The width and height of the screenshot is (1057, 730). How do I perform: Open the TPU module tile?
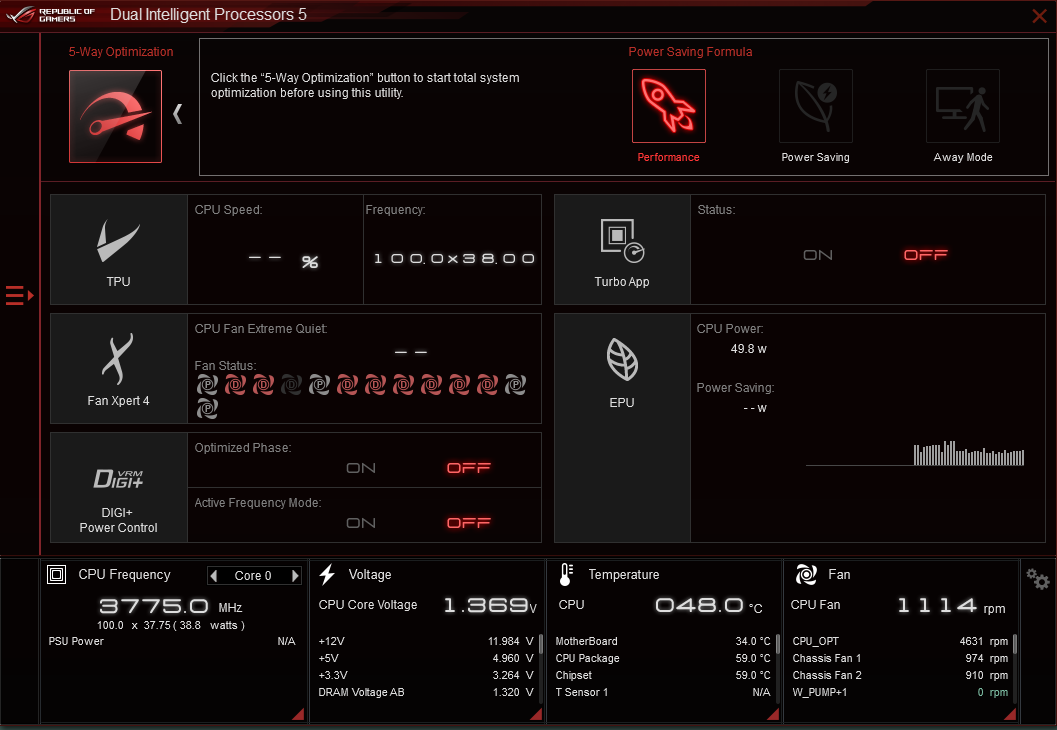pos(119,249)
